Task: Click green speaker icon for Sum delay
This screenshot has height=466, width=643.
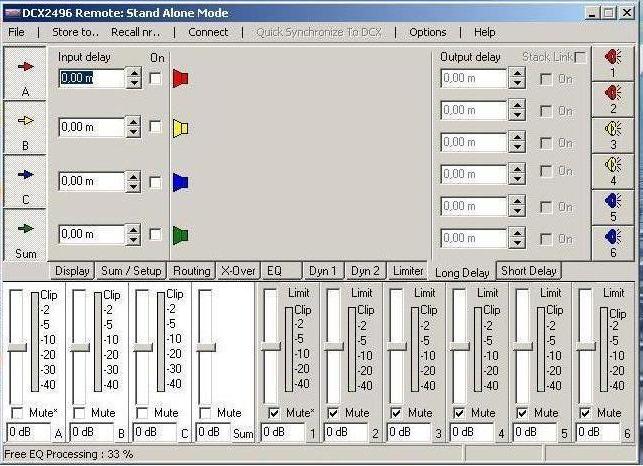Action: click(x=180, y=235)
